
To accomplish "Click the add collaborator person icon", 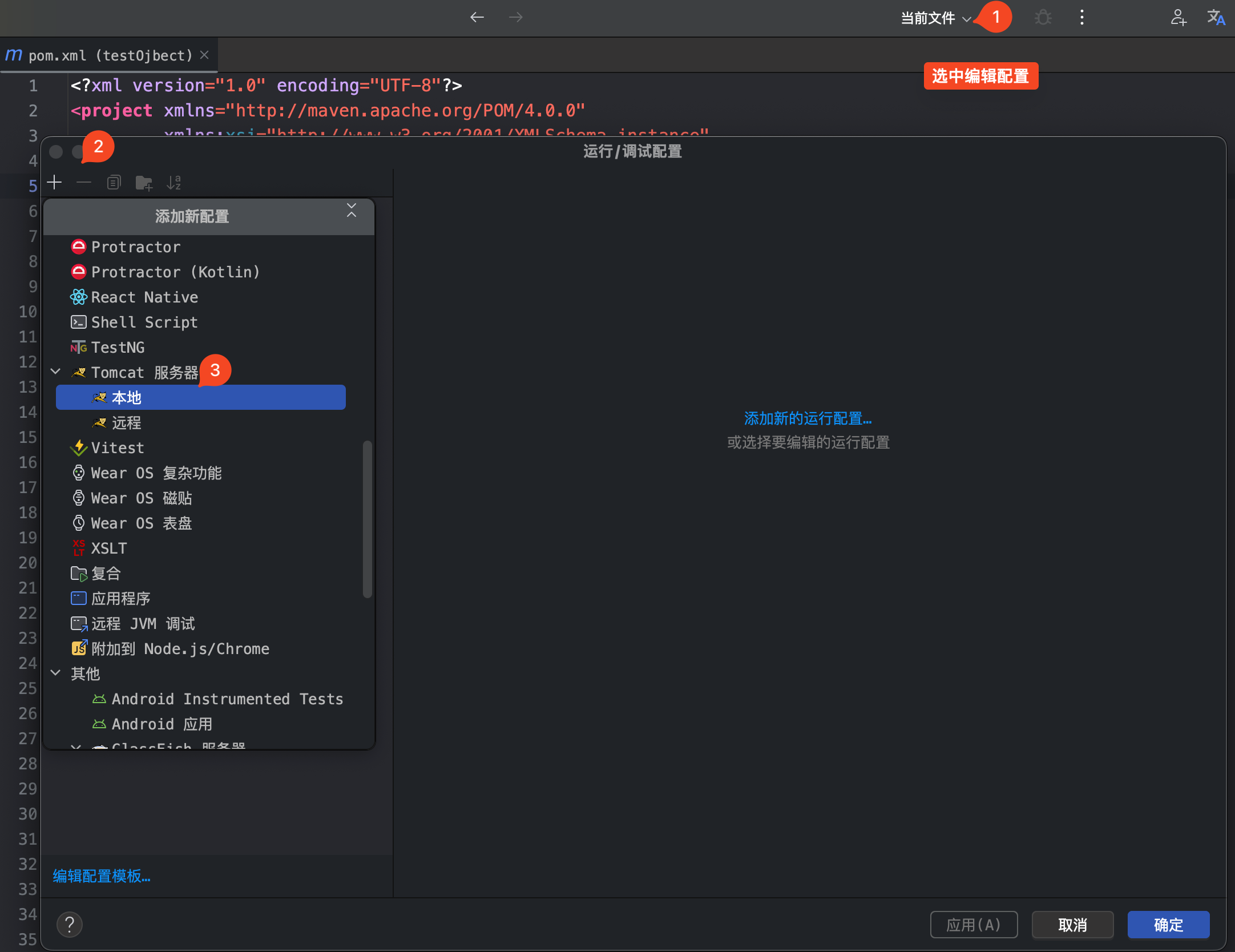I will point(1179,18).
